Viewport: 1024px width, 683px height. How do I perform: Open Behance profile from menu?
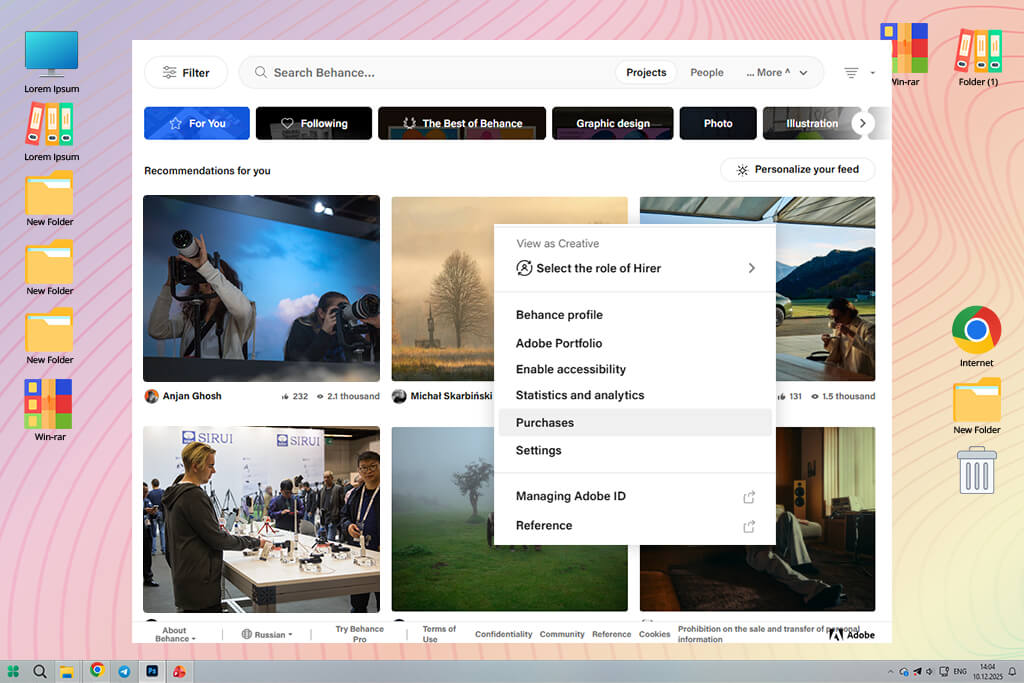point(559,315)
